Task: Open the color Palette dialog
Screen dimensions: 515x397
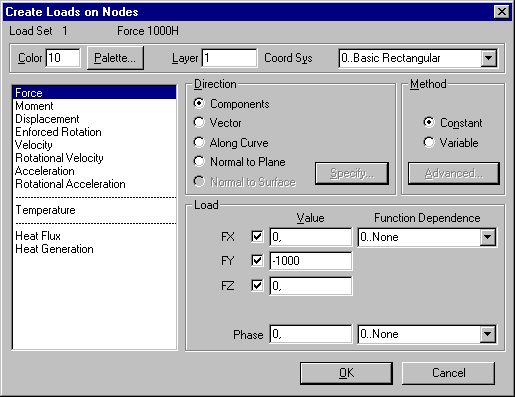Action: pos(115,58)
